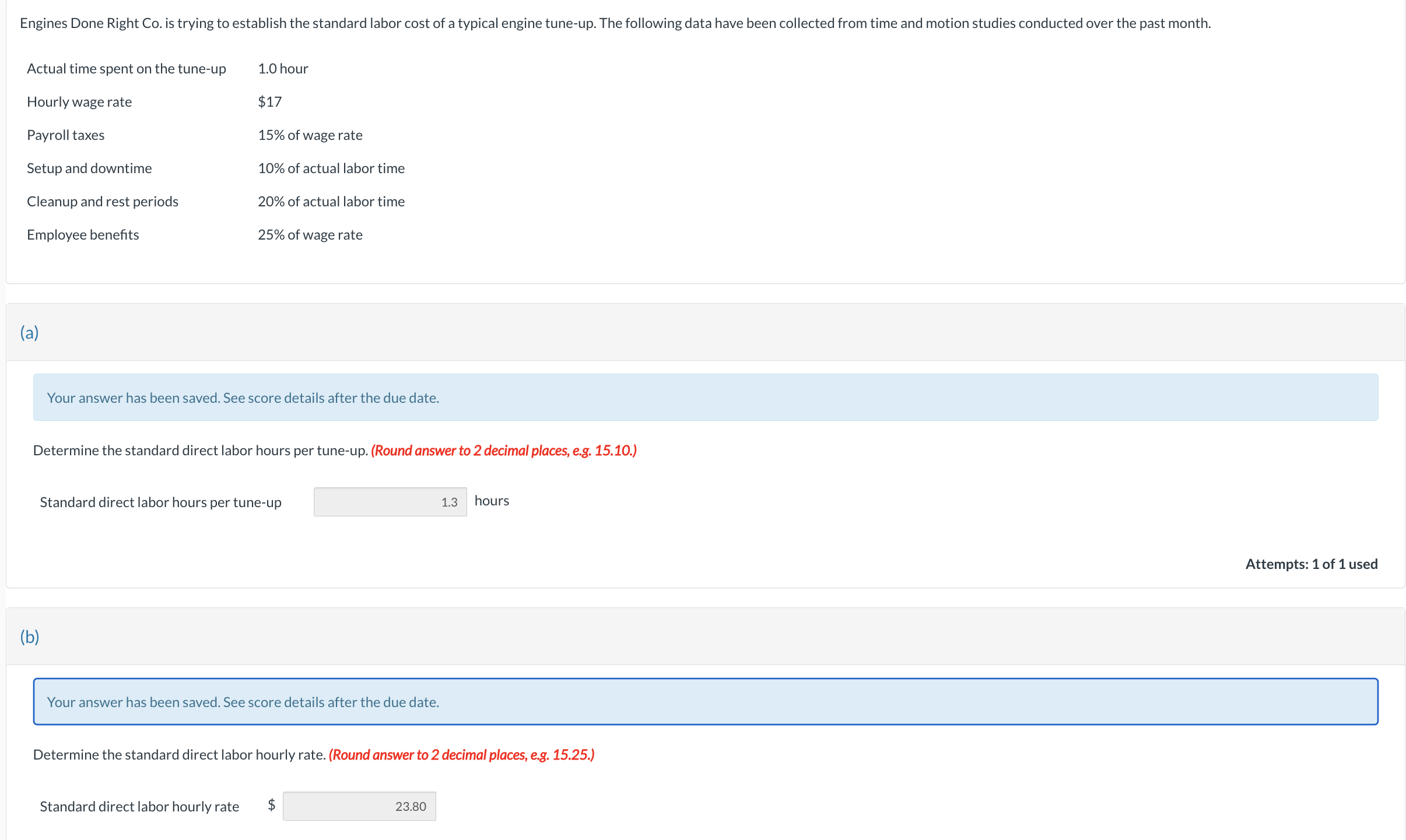The width and height of the screenshot is (1406, 840).
Task: Click the 'Engines Done Right Co.' intro paragraph
Action: point(615,23)
